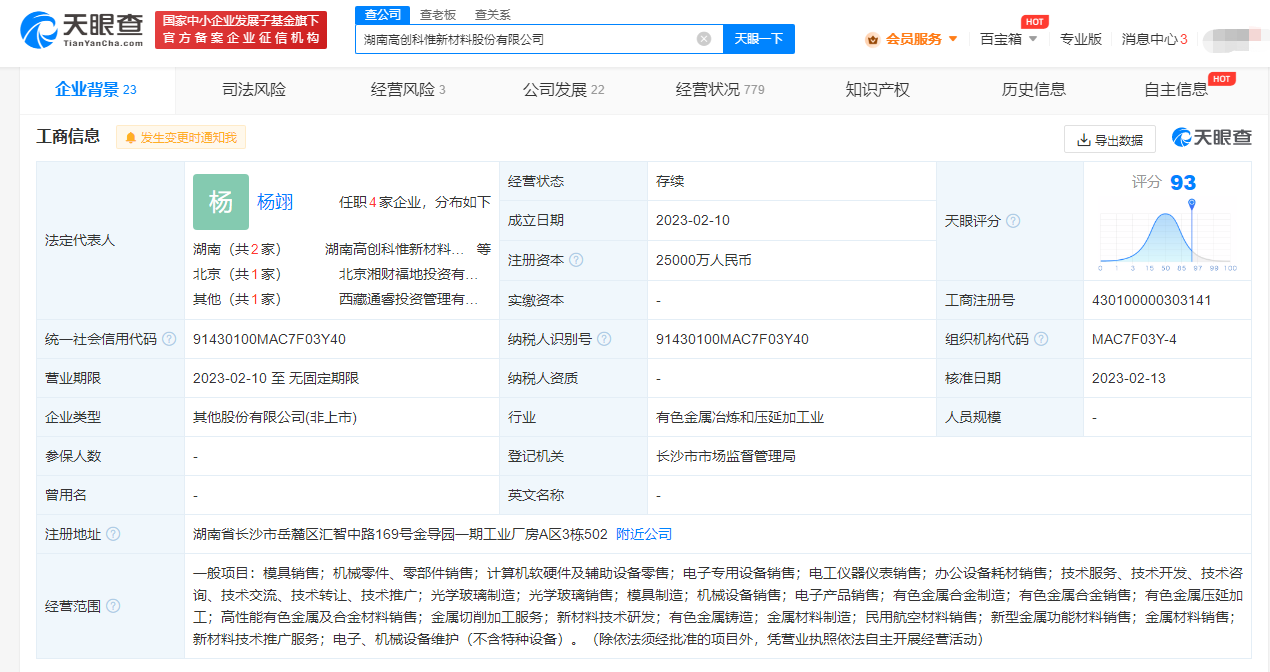The image size is (1270, 672).
Task: Select the score value 93
Action: [x=1183, y=182]
